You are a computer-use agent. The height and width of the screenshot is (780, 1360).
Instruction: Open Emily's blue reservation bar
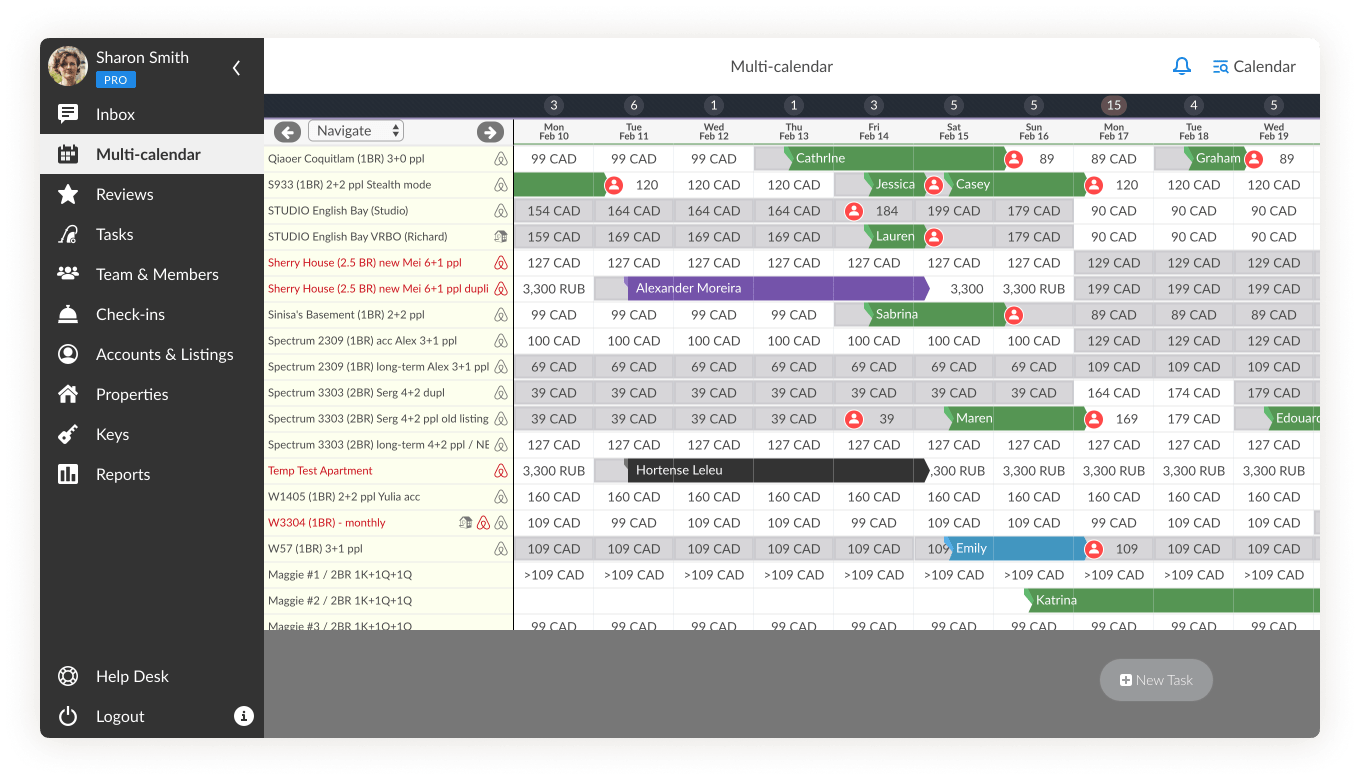coord(1014,548)
